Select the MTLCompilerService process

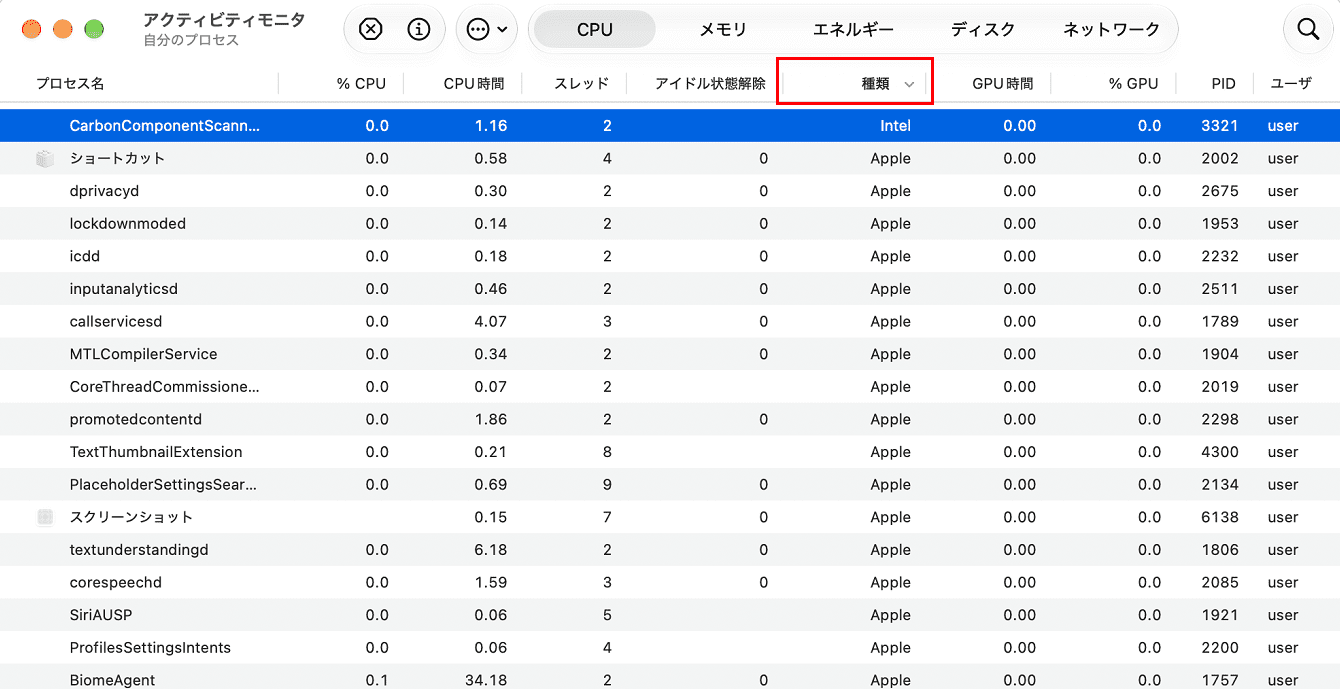[x=670, y=354]
